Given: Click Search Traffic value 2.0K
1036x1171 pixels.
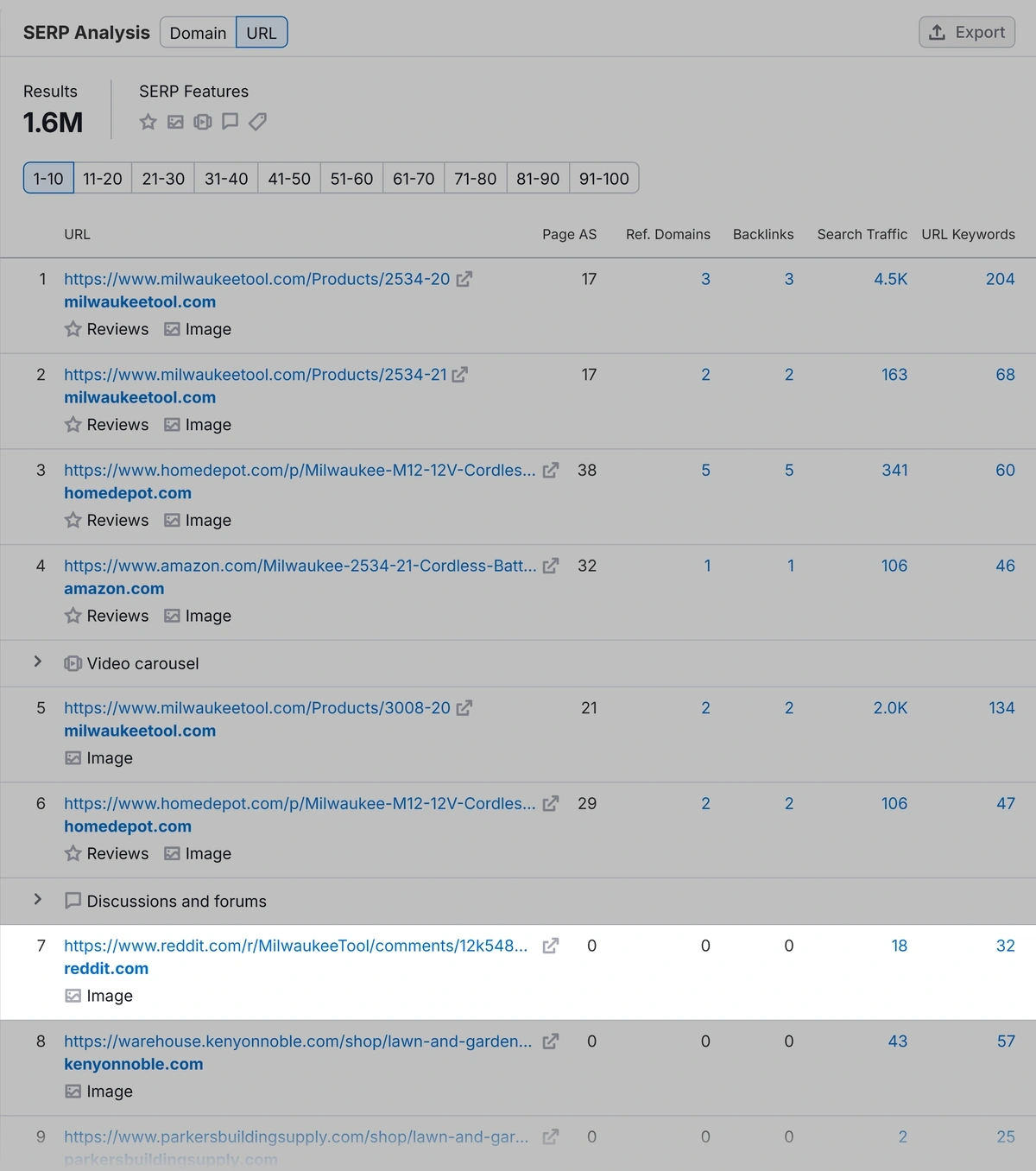Looking at the screenshot, I should pyautogui.click(x=890, y=708).
